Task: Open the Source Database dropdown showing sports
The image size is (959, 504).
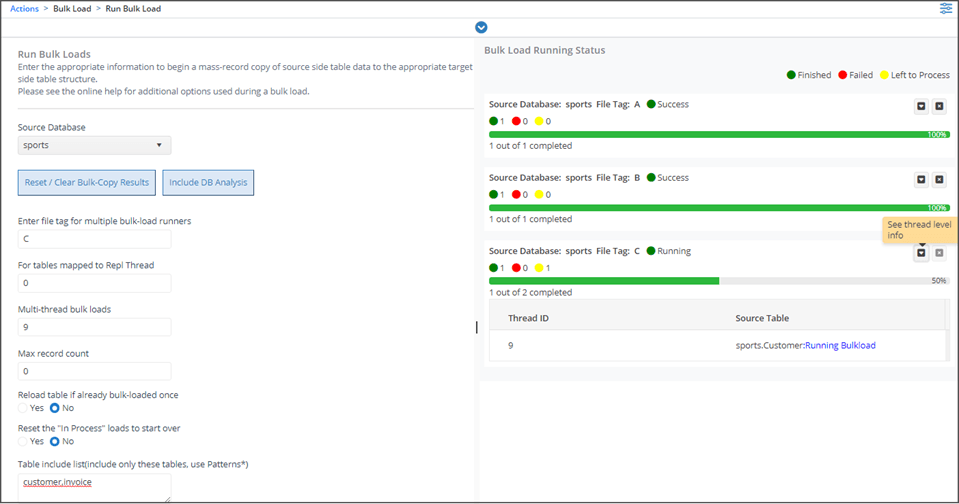Action: pyautogui.click(x=95, y=145)
